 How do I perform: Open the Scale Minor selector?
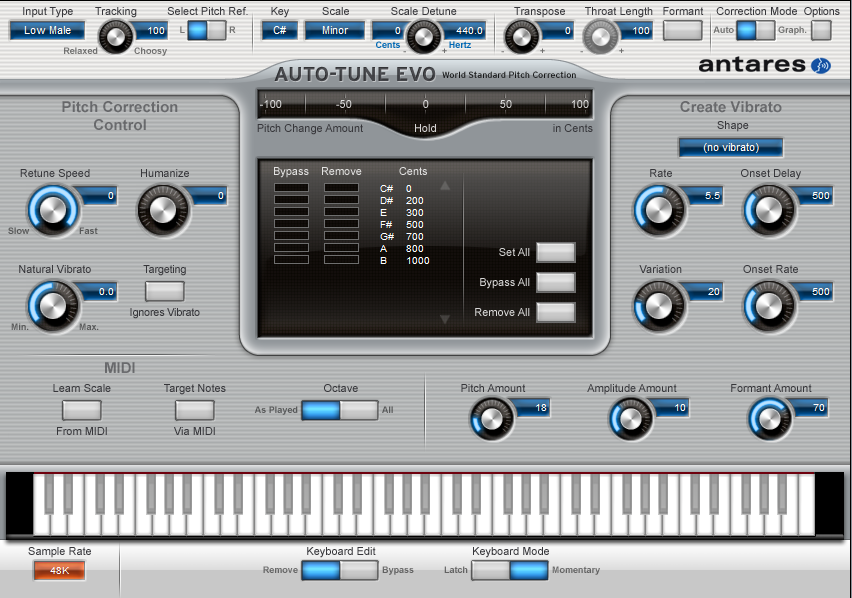pyautogui.click(x=335, y=30)
